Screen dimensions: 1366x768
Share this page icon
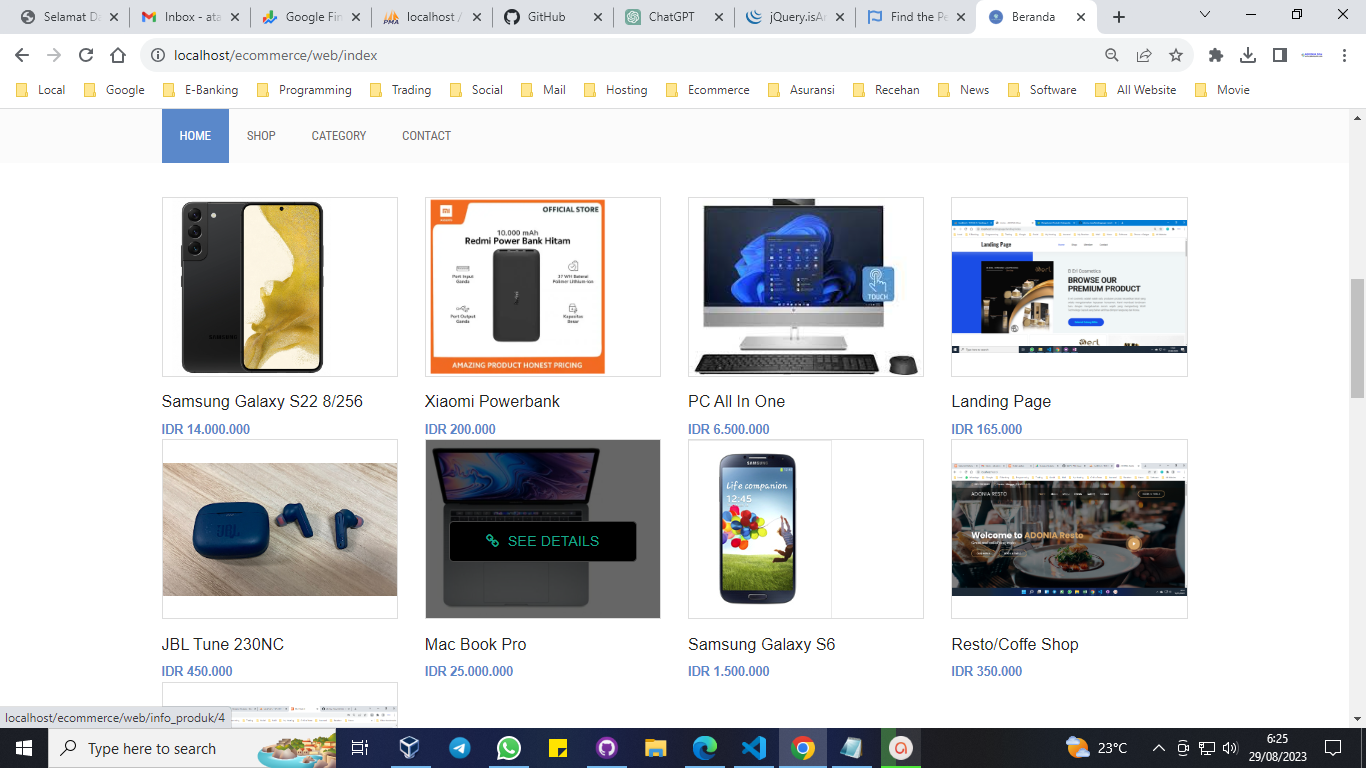click(x=1144, y=55)
